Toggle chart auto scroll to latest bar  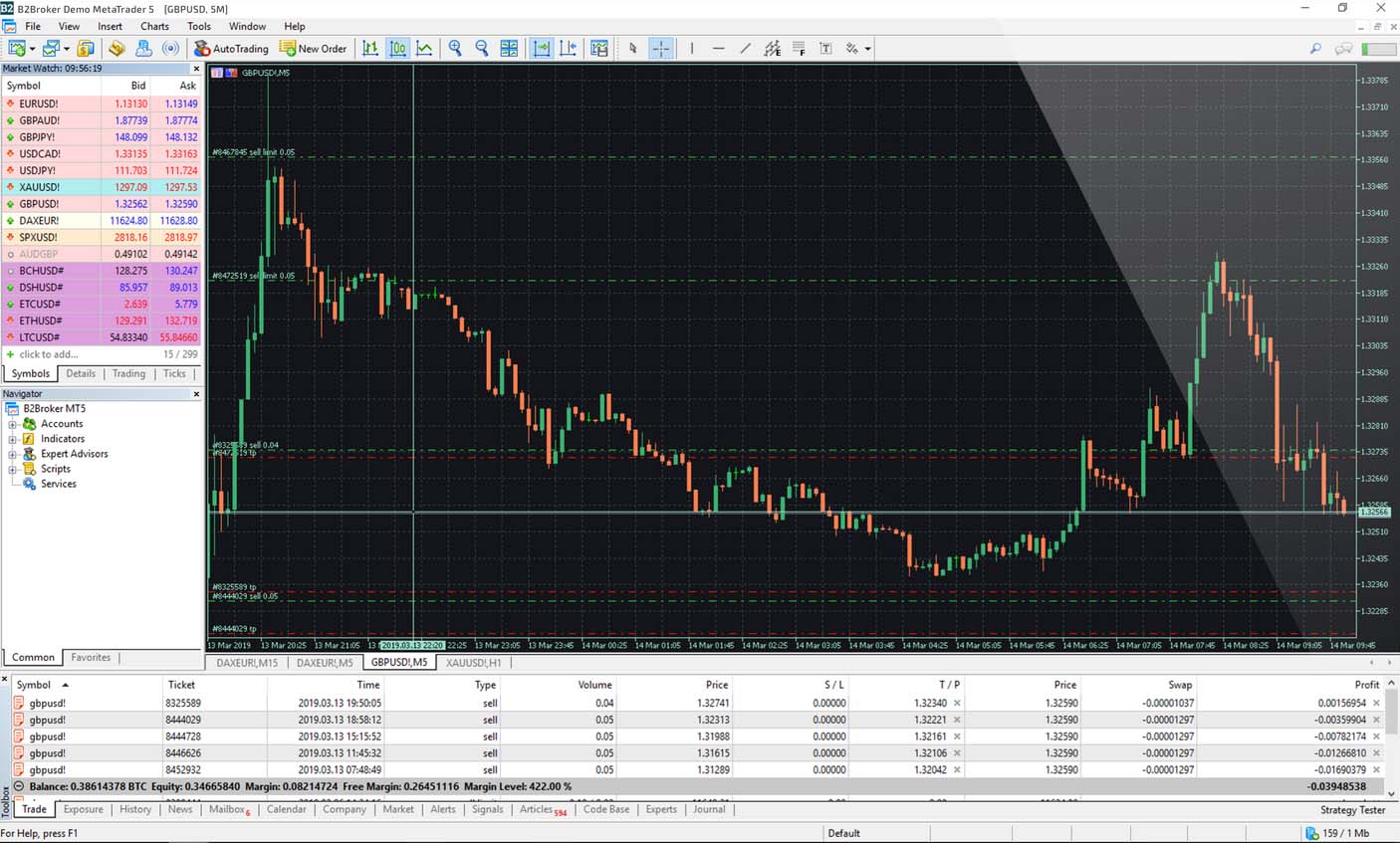pyautogui.click(x=542, y=48)
